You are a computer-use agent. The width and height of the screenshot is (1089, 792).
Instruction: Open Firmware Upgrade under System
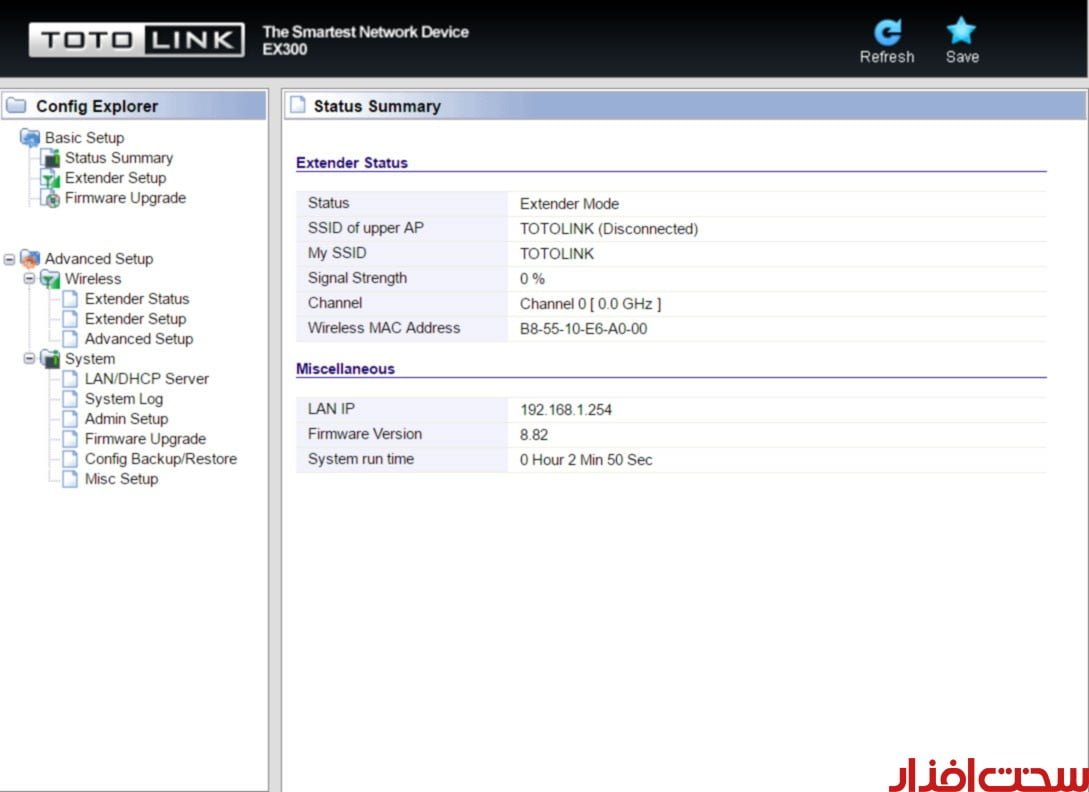click(x=145, y=439)
